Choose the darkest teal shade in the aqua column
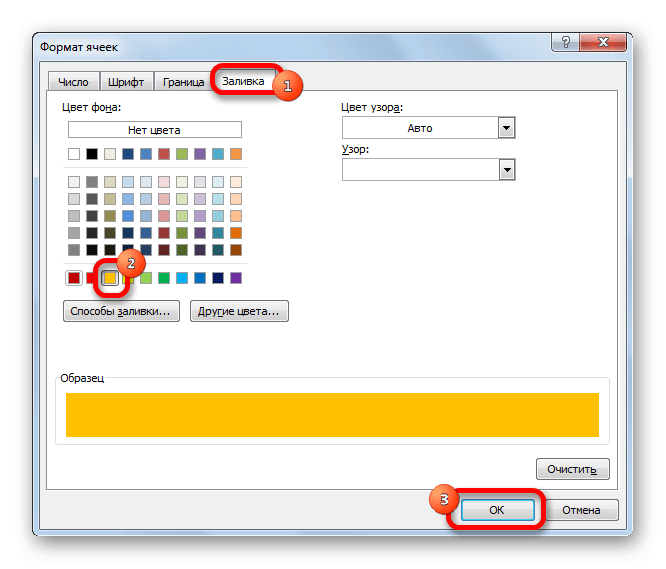 tap(218, 250)
